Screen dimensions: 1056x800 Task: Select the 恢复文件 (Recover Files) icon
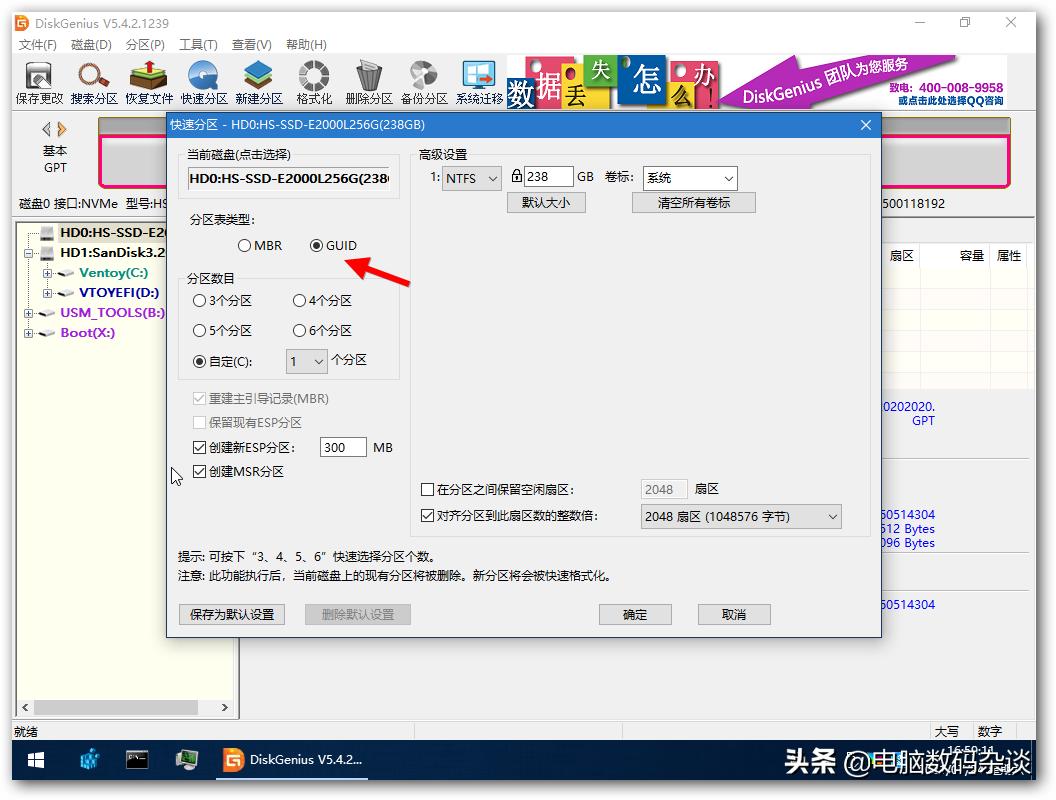[148, 80]
